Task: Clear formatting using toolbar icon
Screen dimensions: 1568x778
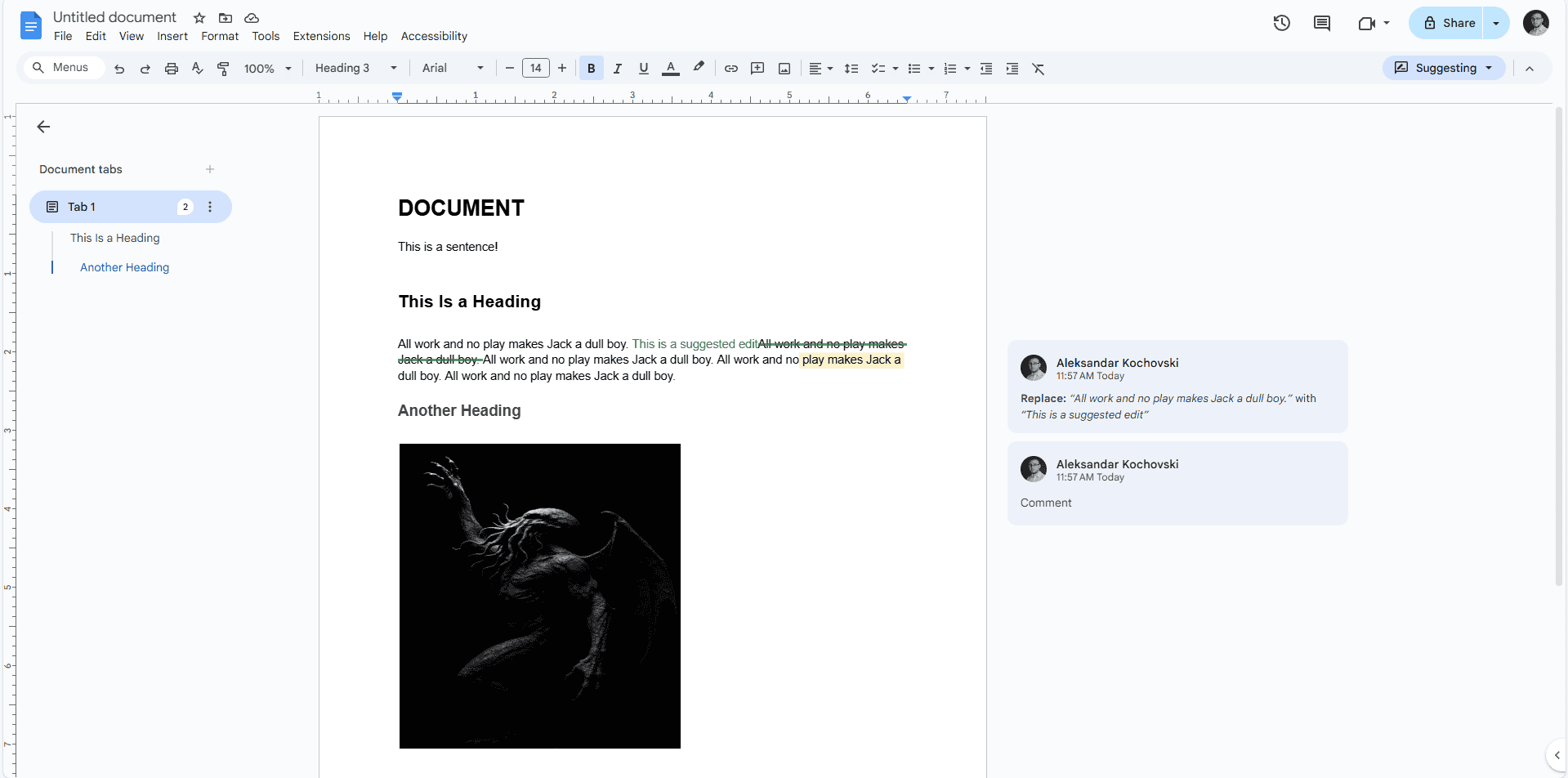Action: coord(1038,69)
